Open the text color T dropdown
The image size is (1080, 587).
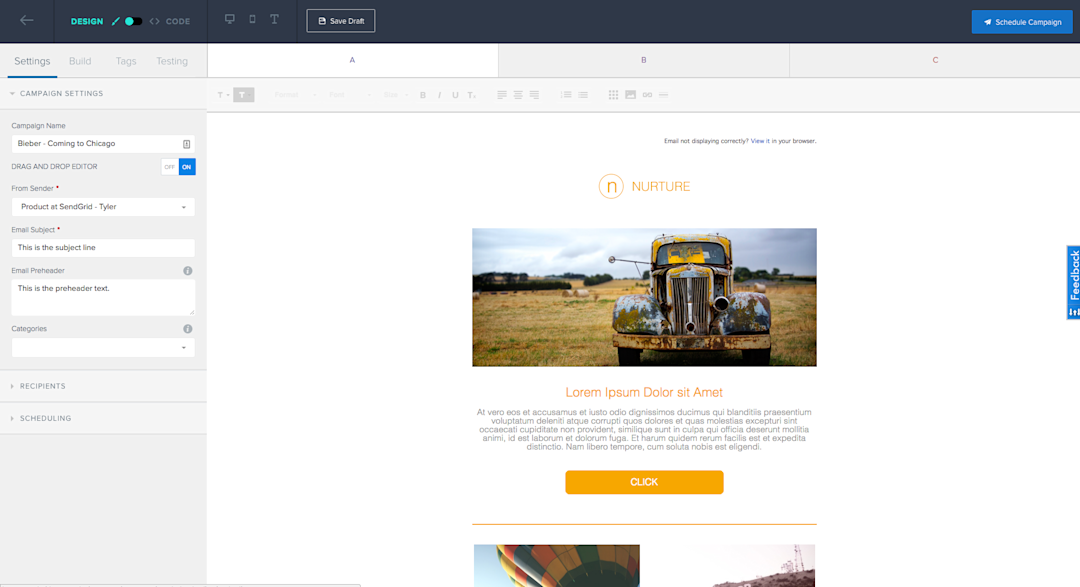click(223, 95)
